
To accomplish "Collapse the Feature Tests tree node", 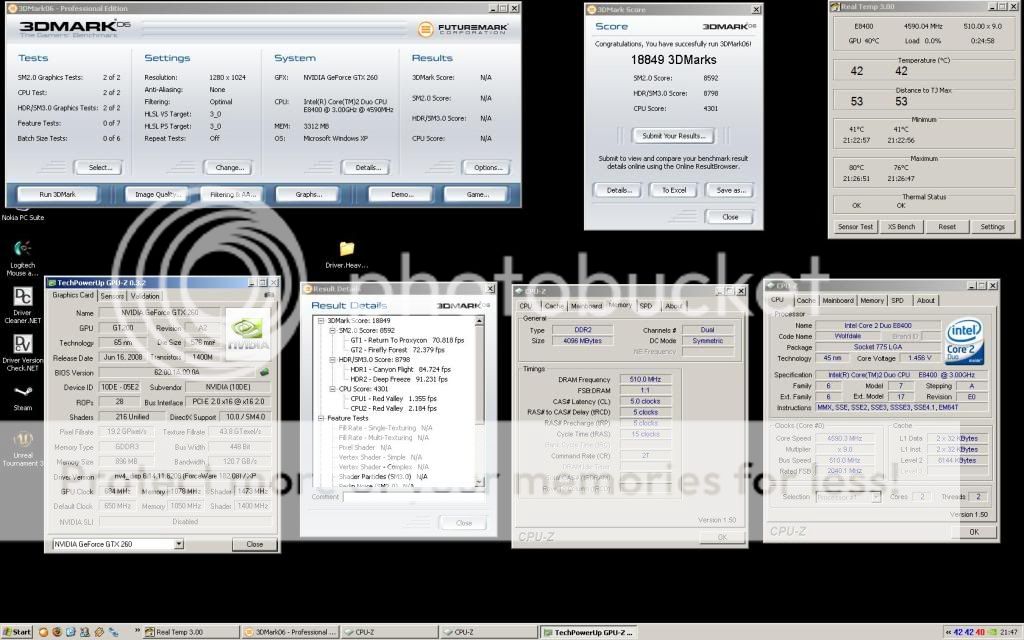I will [x=321, y=418].
